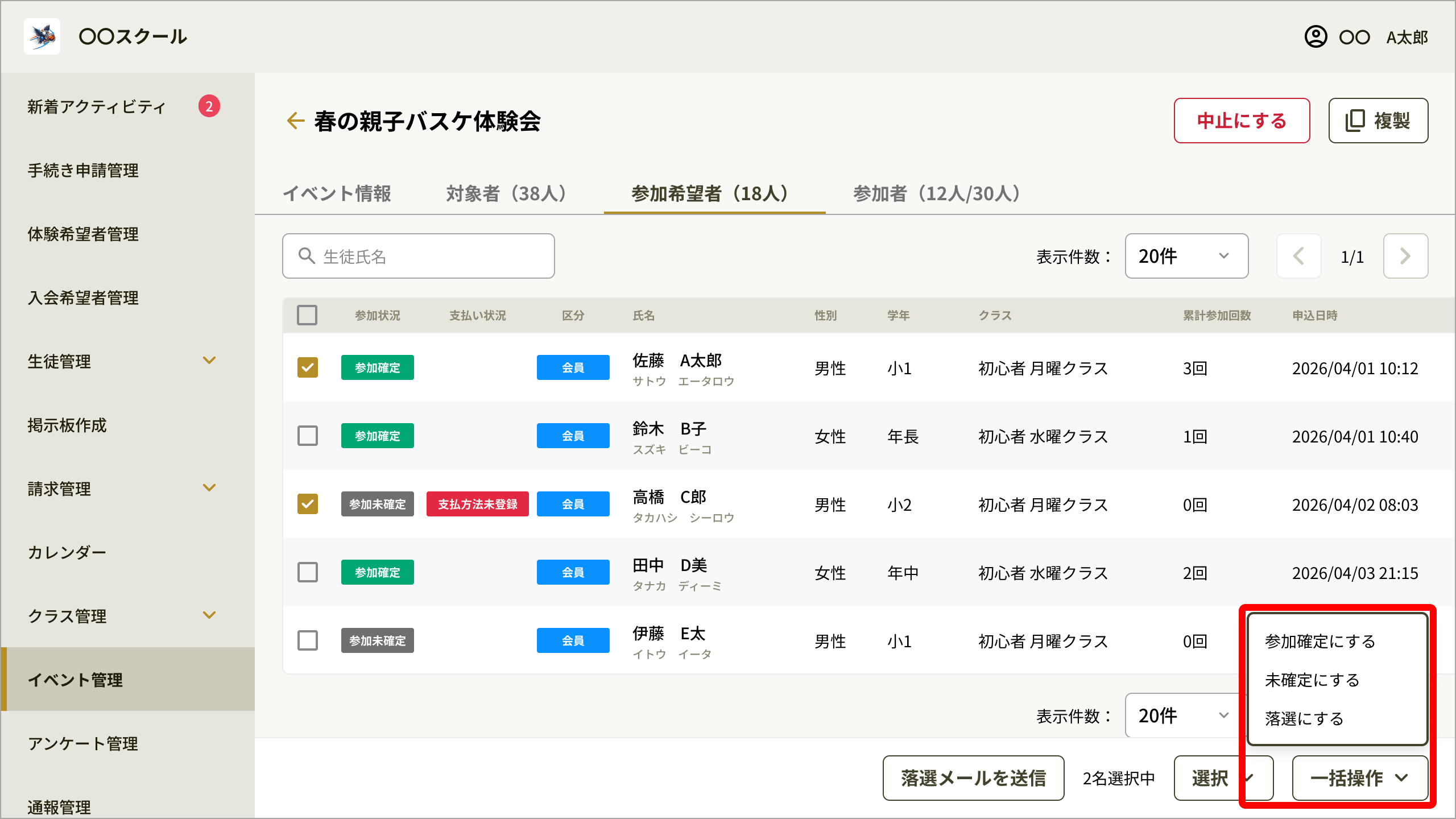Open the bottom 表示件数 20件 dropdown

[x=1183, y=715]
